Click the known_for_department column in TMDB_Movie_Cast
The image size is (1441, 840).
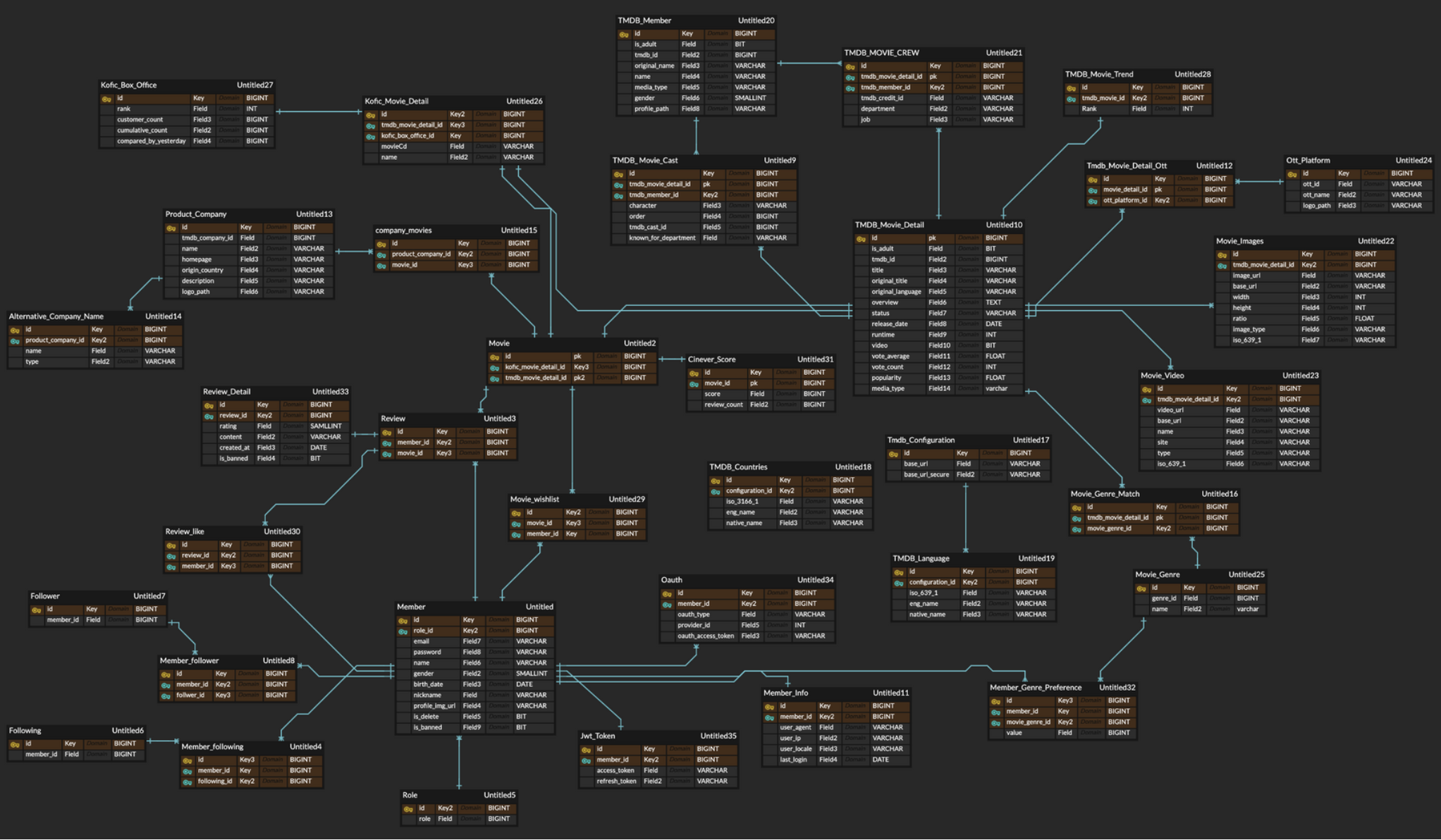coord(662,238)
